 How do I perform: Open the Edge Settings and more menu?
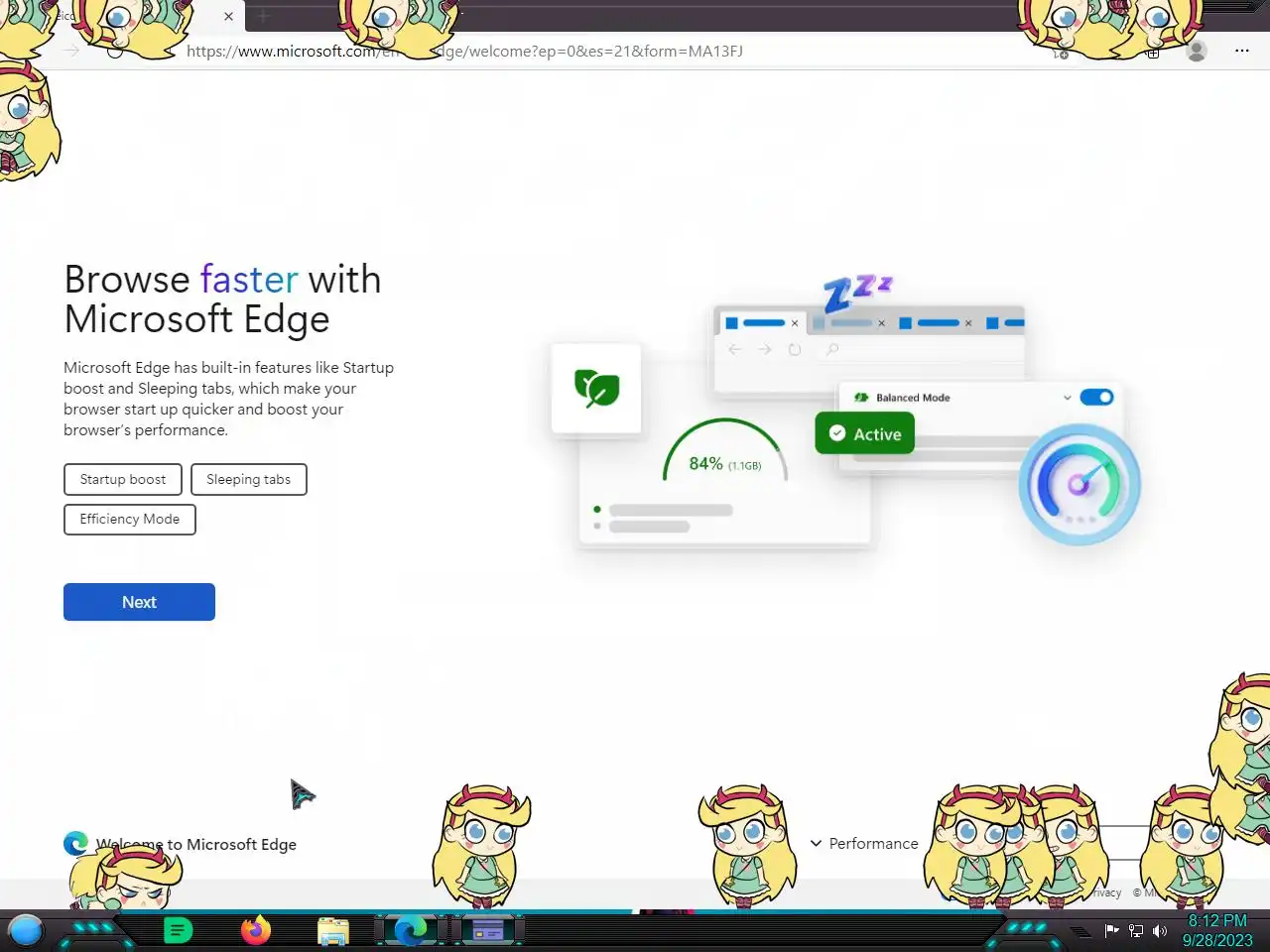click(x=1242, y=51)
